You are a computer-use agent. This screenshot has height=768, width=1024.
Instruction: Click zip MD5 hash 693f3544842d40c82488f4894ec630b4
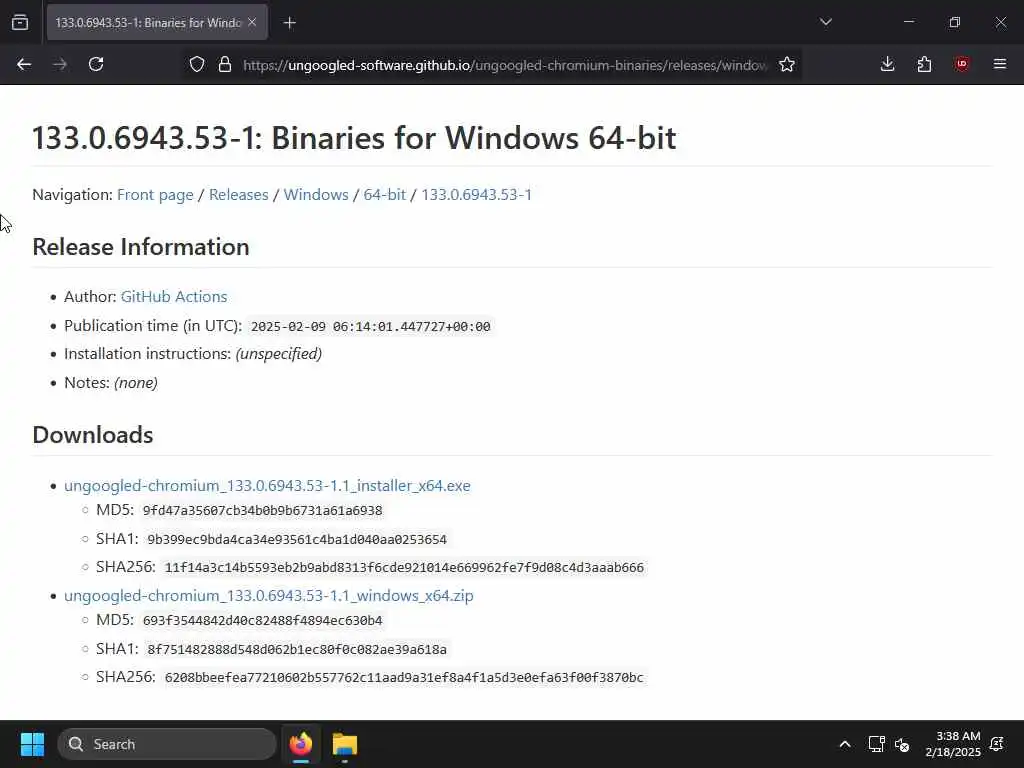tap(263, 620)
